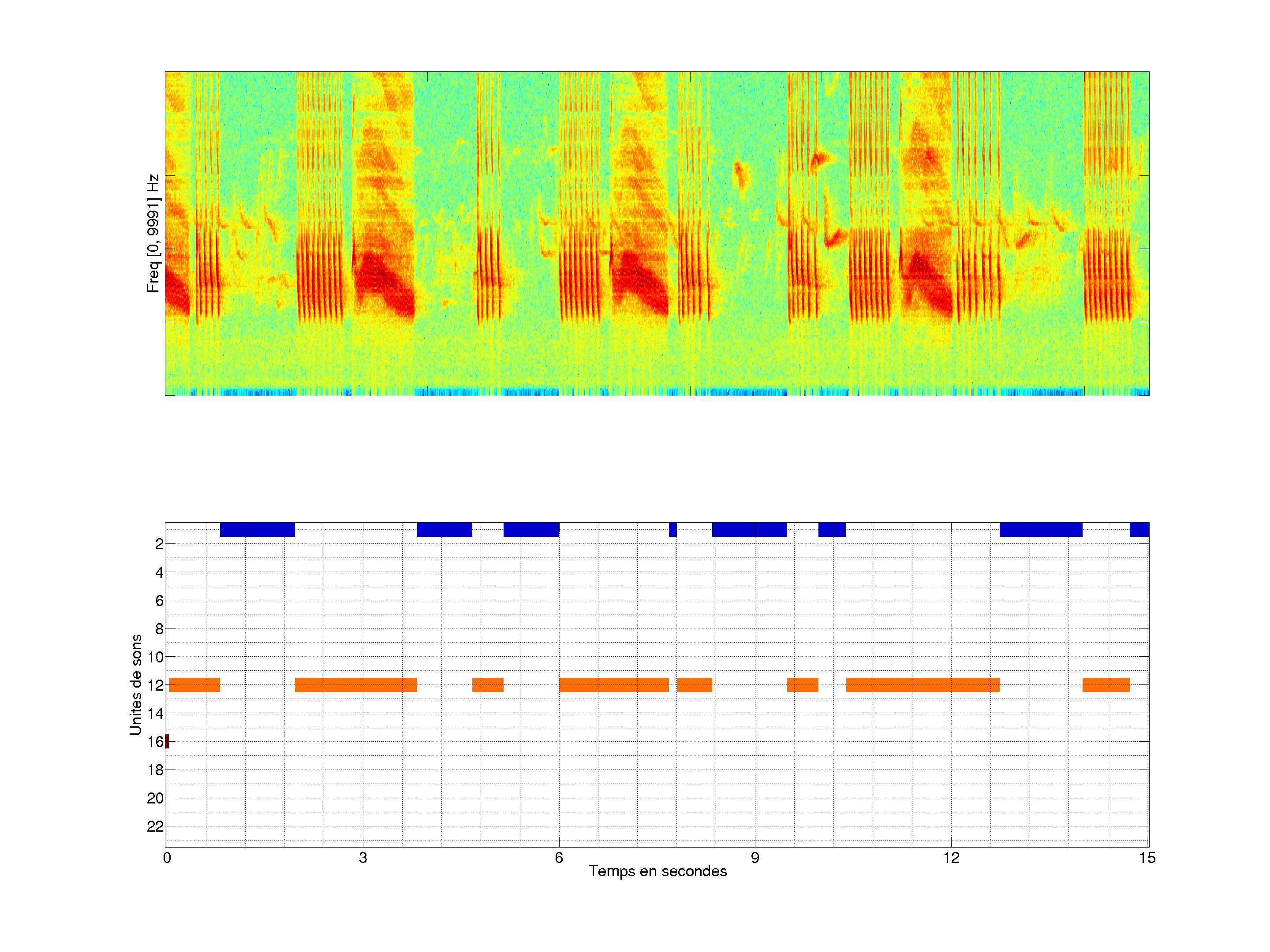Click the first orange bar at time zero
Image resolution: width=1270 pixels, height=952 pixels.
coord(194,684)
